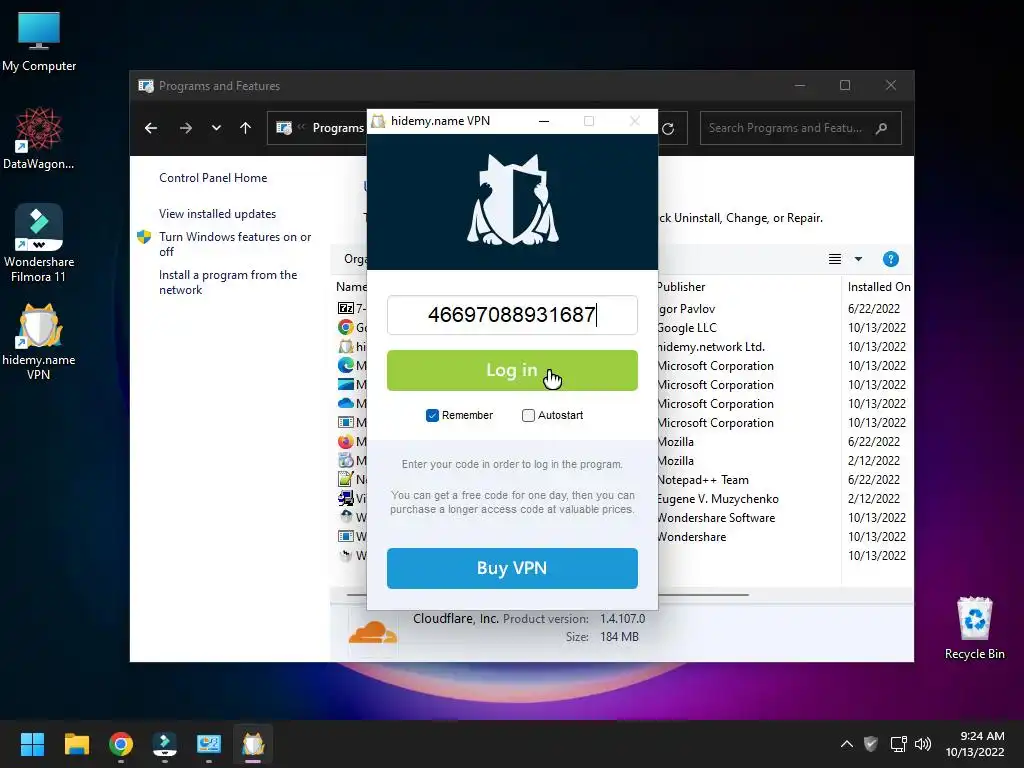Click the search magnifier icon

(x=882, y=128)
